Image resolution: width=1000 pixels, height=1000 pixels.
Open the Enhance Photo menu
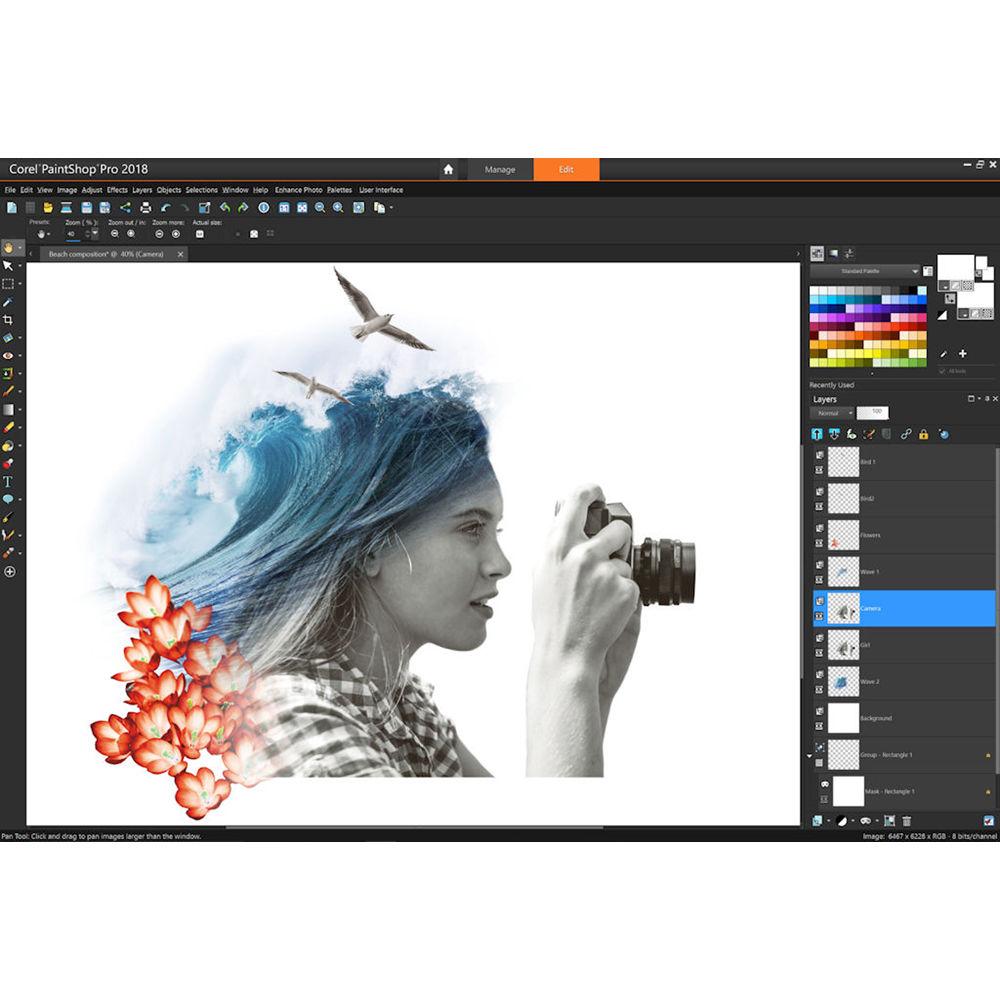[297, 189]
